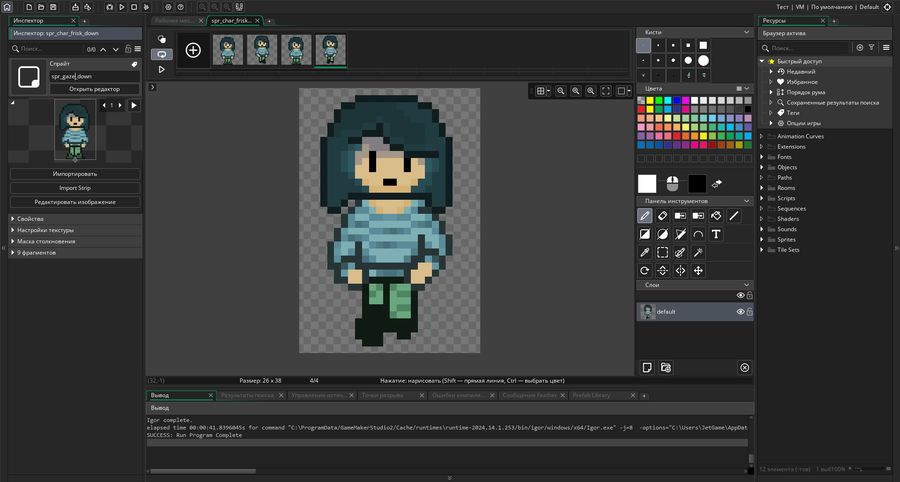
Task: Click the clean project broom icon
Action: (146, 7)
